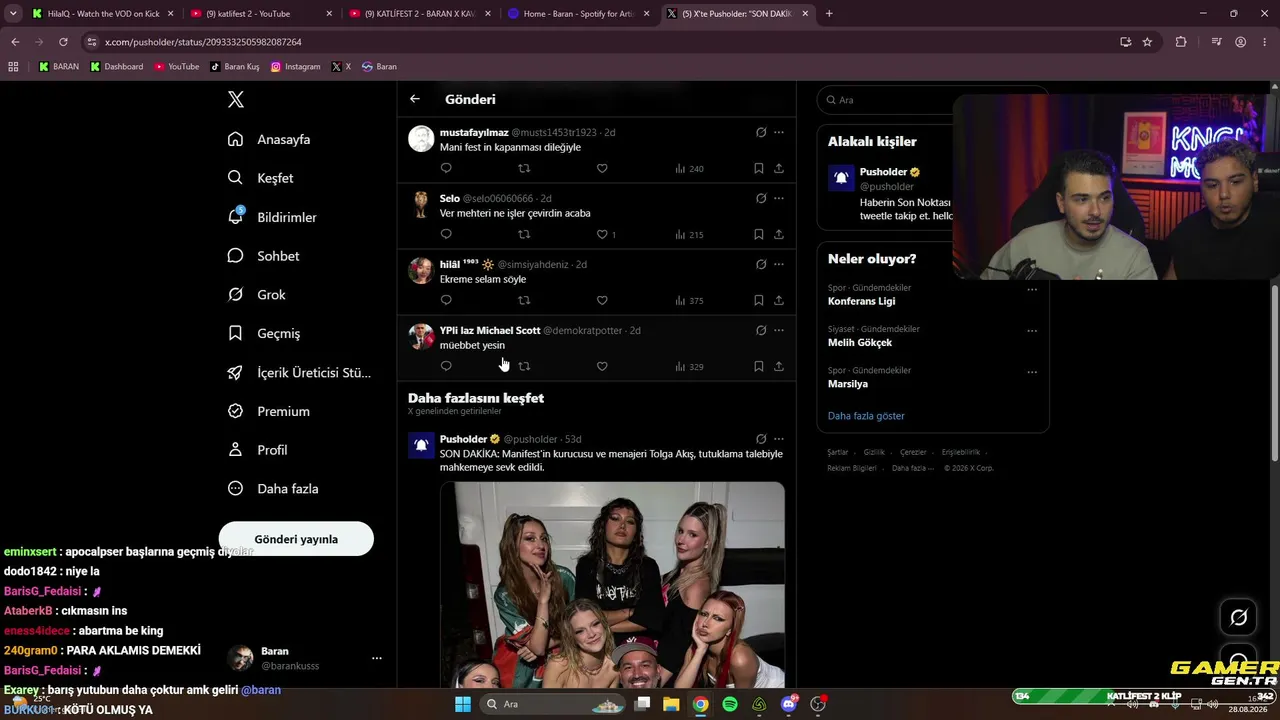Click the Gönderi yayınla button
1280x720 pixels.
click(296, 539)
